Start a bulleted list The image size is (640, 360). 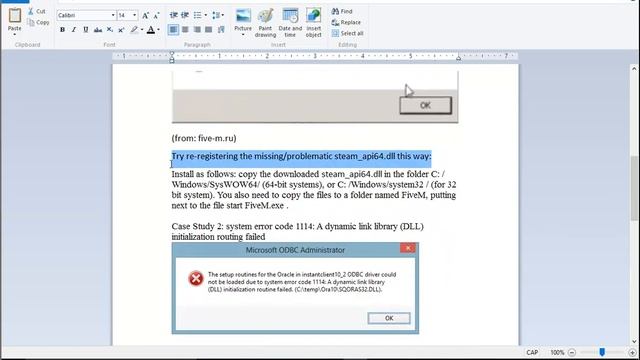pyautogui.click(x=198, y=15)
